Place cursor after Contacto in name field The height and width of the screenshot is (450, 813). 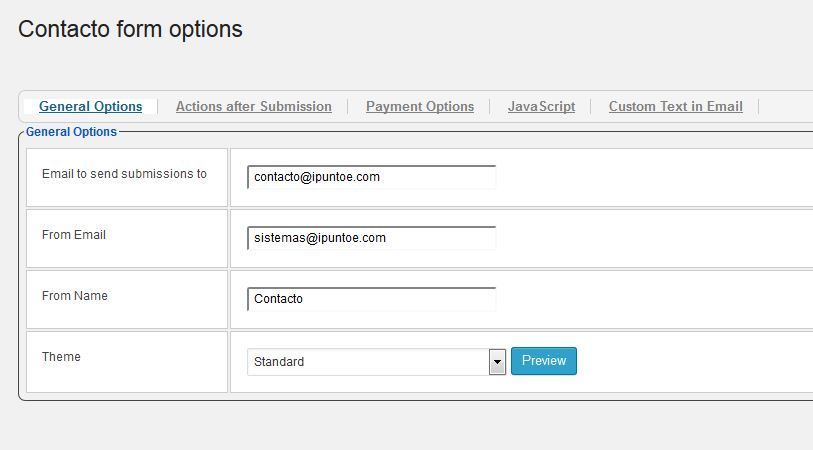[x=304, y=299]
